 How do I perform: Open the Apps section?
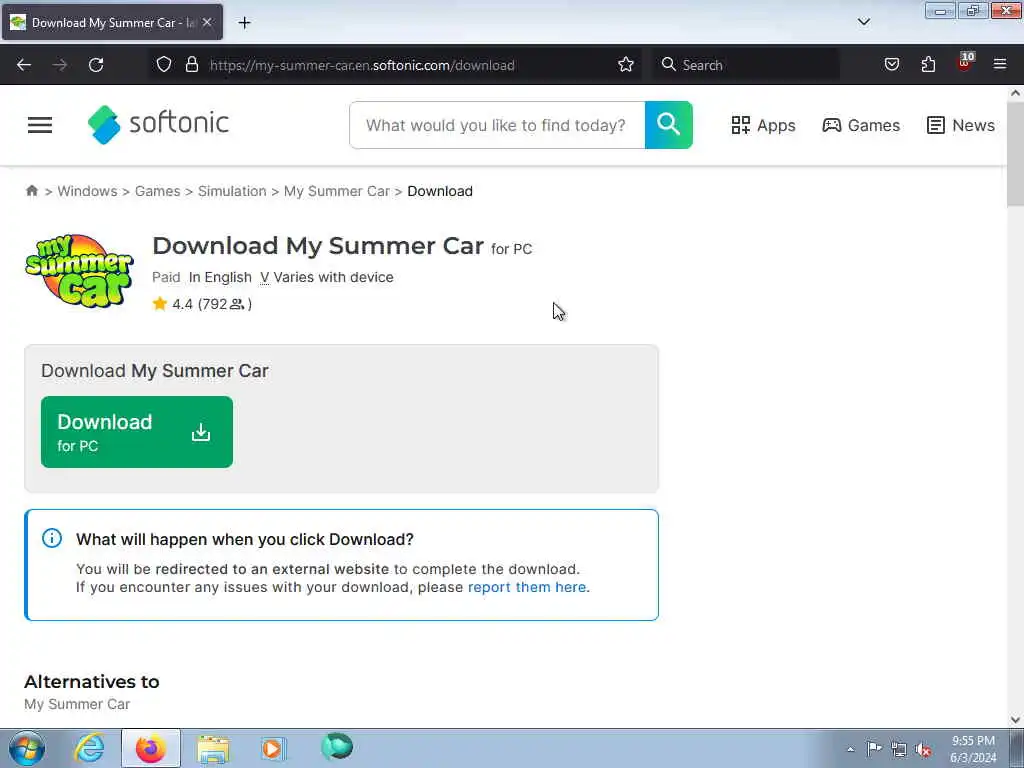tap(763, 125)
